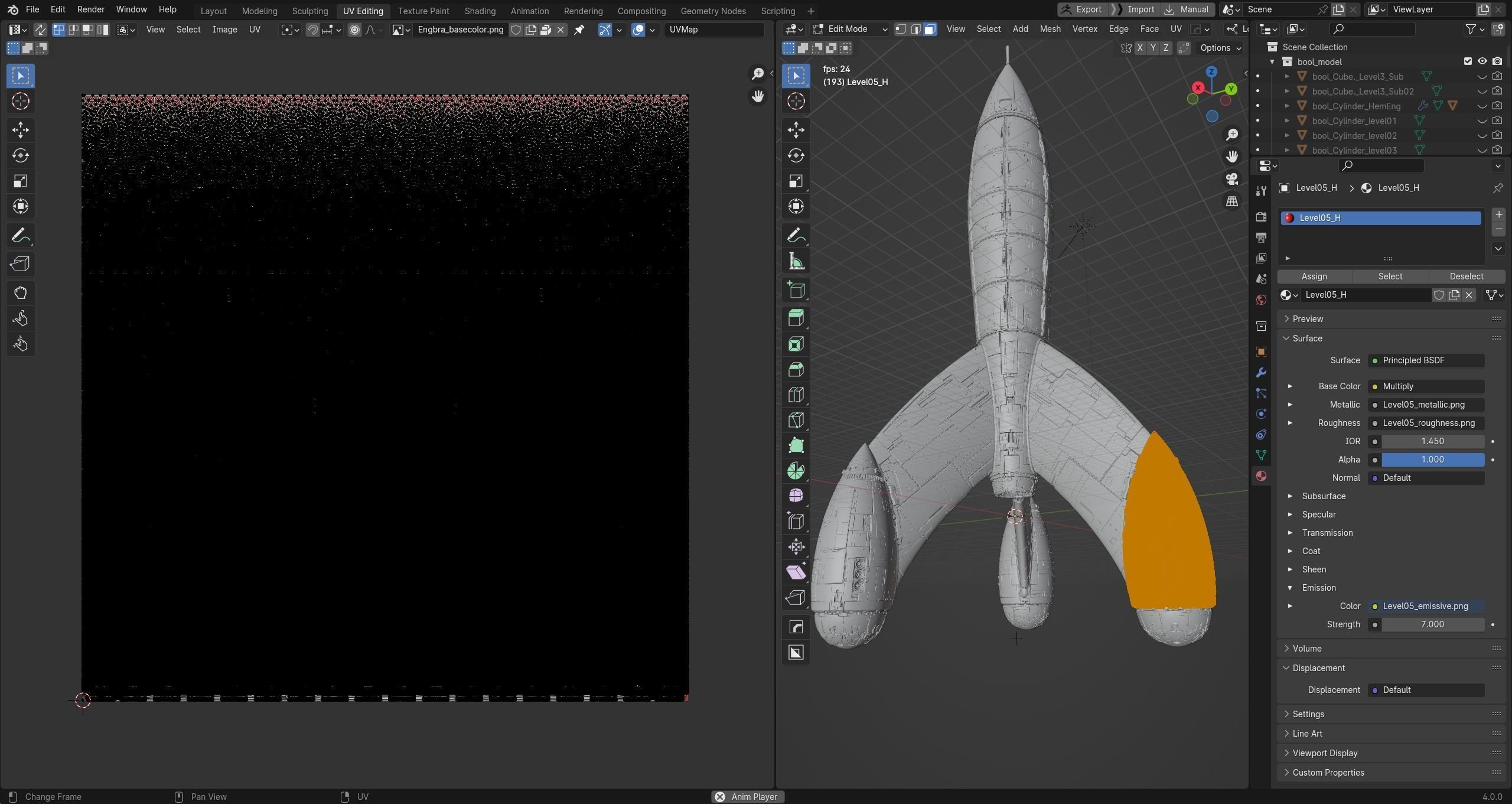The height and width of the screenshot is (804, 1512).
Task: Uncheck bool_model collection exclude checkbox
Action: (x=1468, y=61)
